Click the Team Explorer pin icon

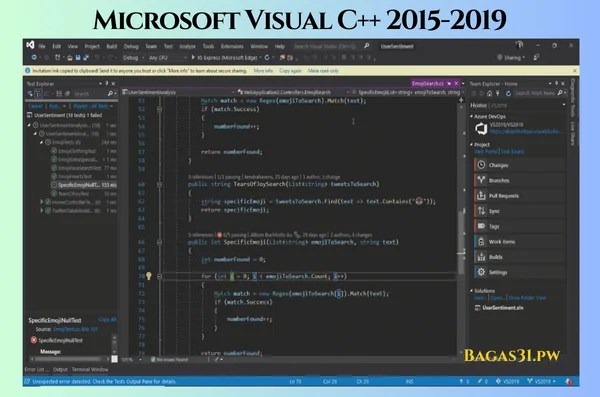[x=556, y=83]
